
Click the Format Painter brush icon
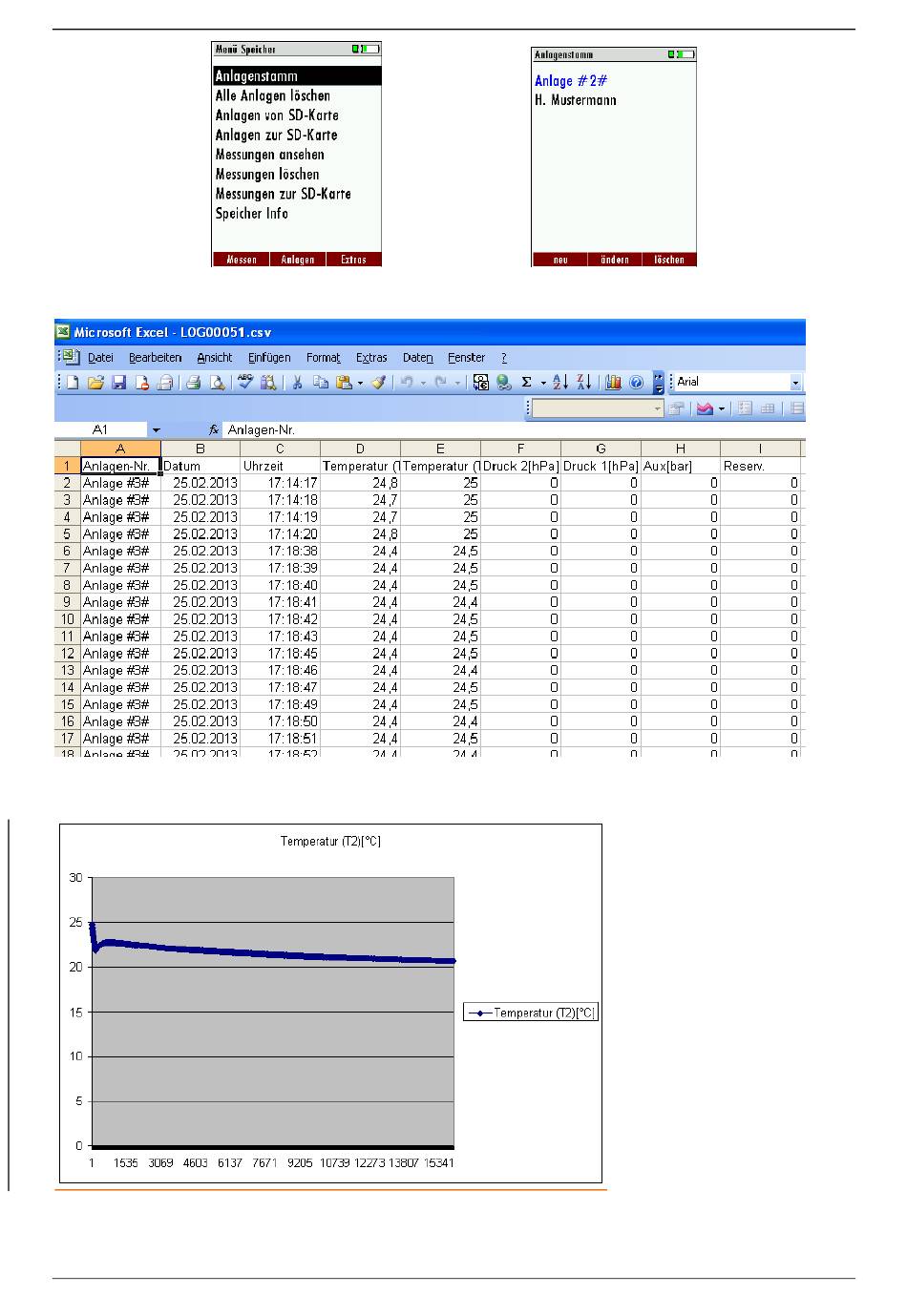pyautogui.click(x=379, y=383)
